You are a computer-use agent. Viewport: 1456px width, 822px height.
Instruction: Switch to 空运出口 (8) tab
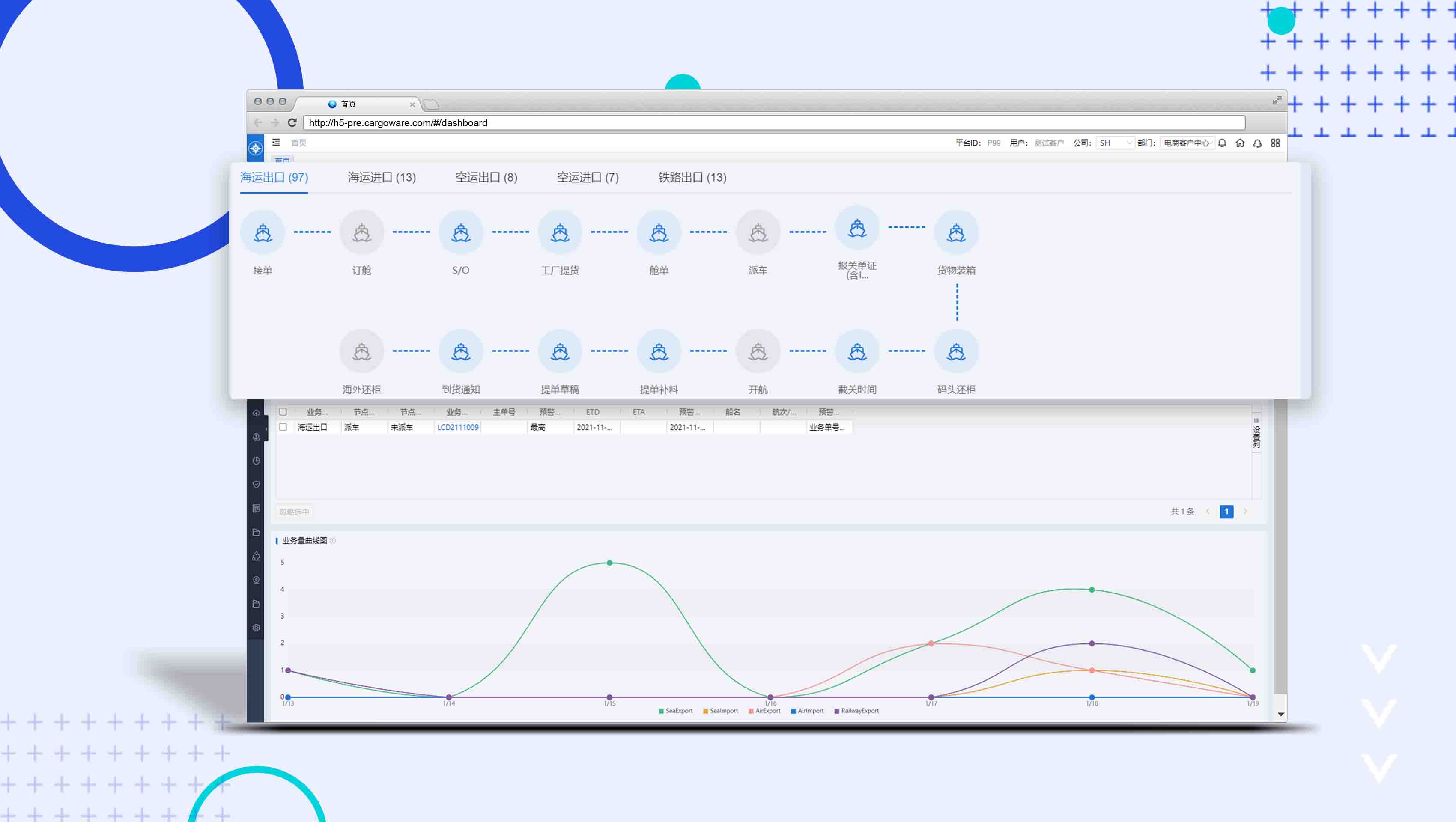pos(486,177)
